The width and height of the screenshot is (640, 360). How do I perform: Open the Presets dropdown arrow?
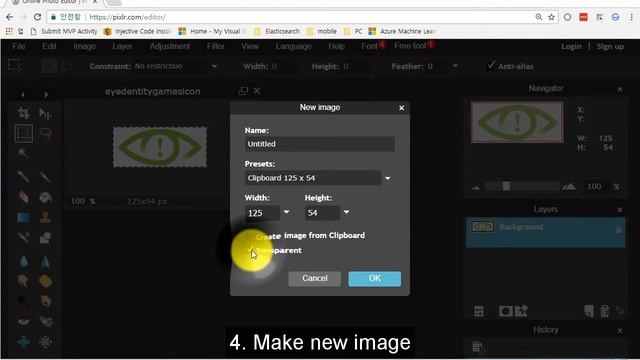click(387, 178)
